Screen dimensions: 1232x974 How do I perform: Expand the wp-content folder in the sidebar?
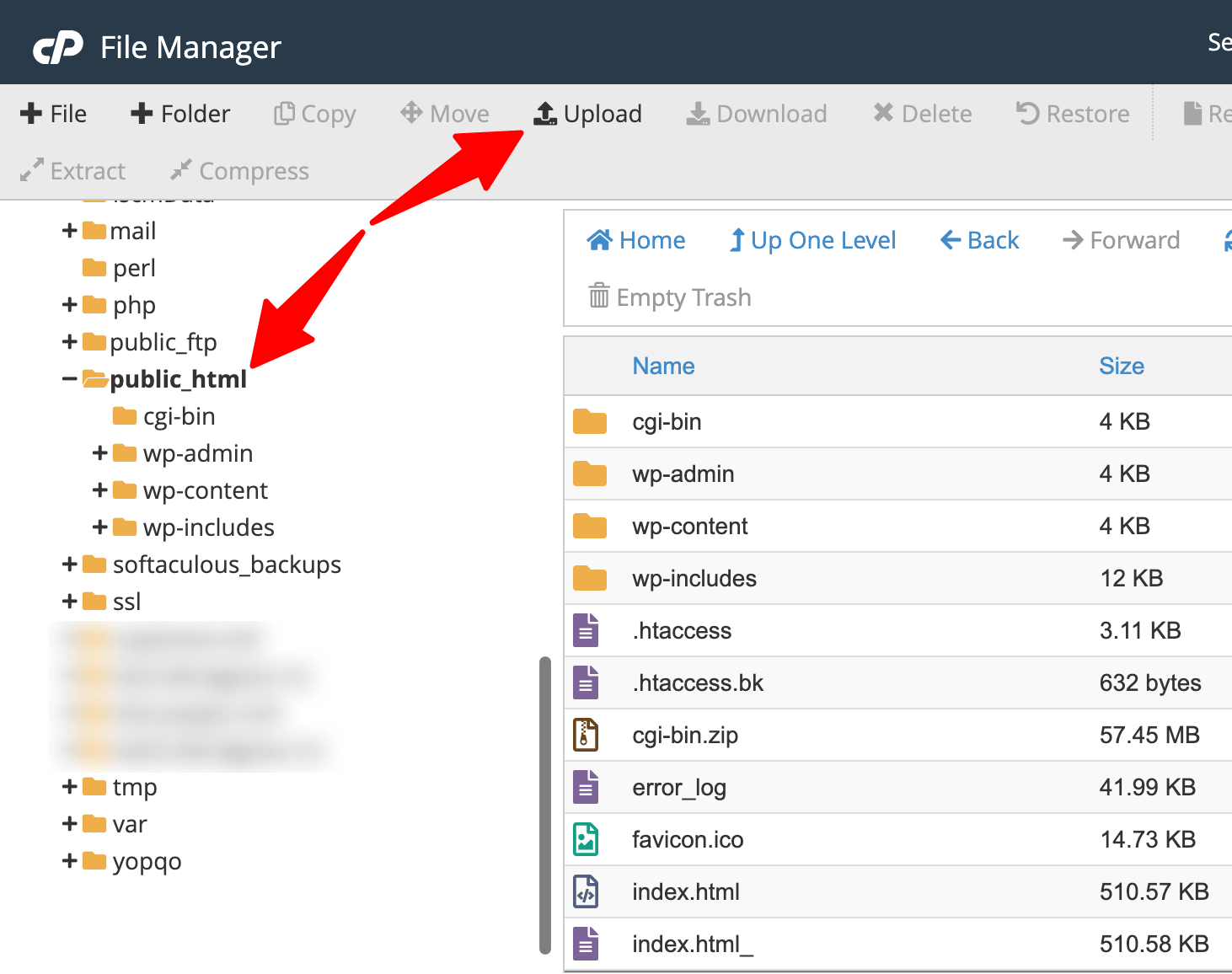(x=100, y=490)
